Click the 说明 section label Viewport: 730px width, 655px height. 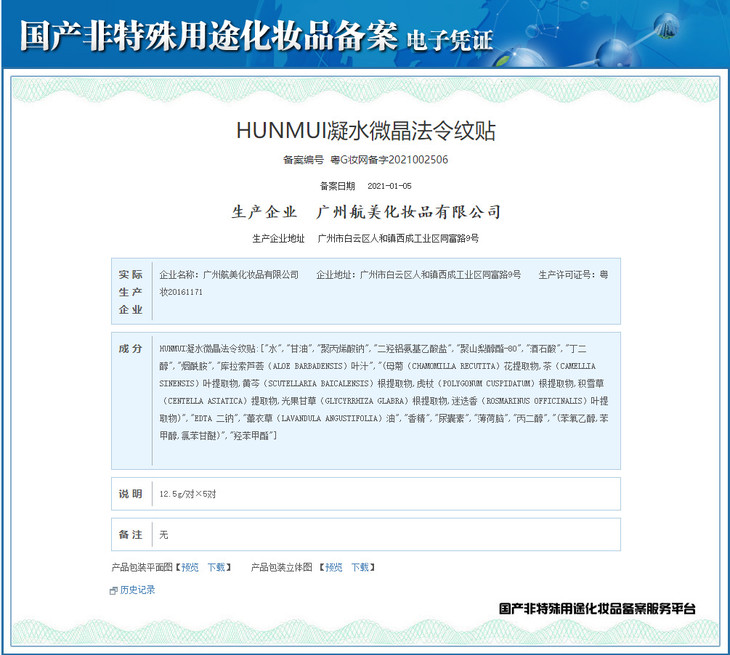pos(130,493)
